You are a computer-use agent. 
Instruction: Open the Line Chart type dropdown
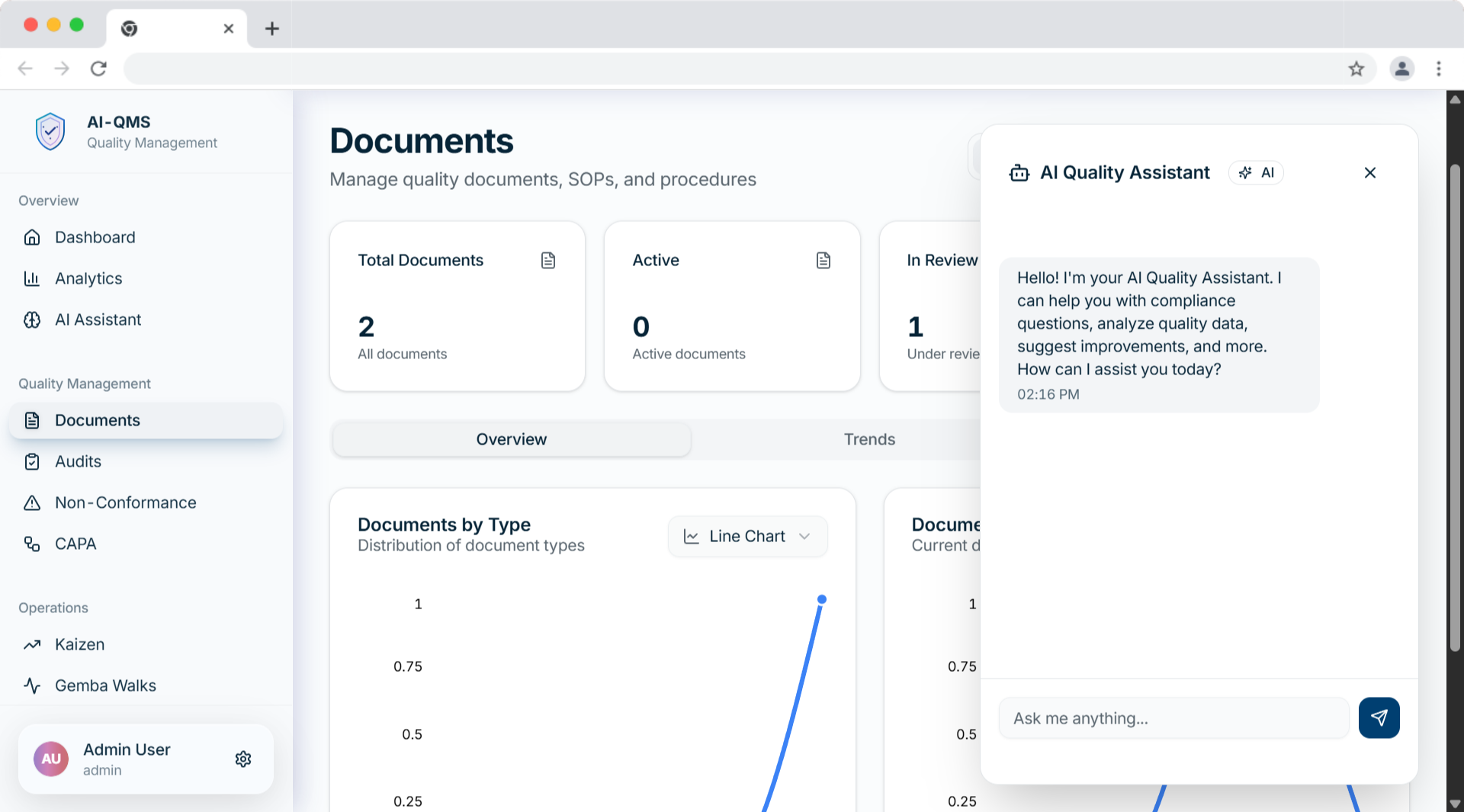[747, 537]
